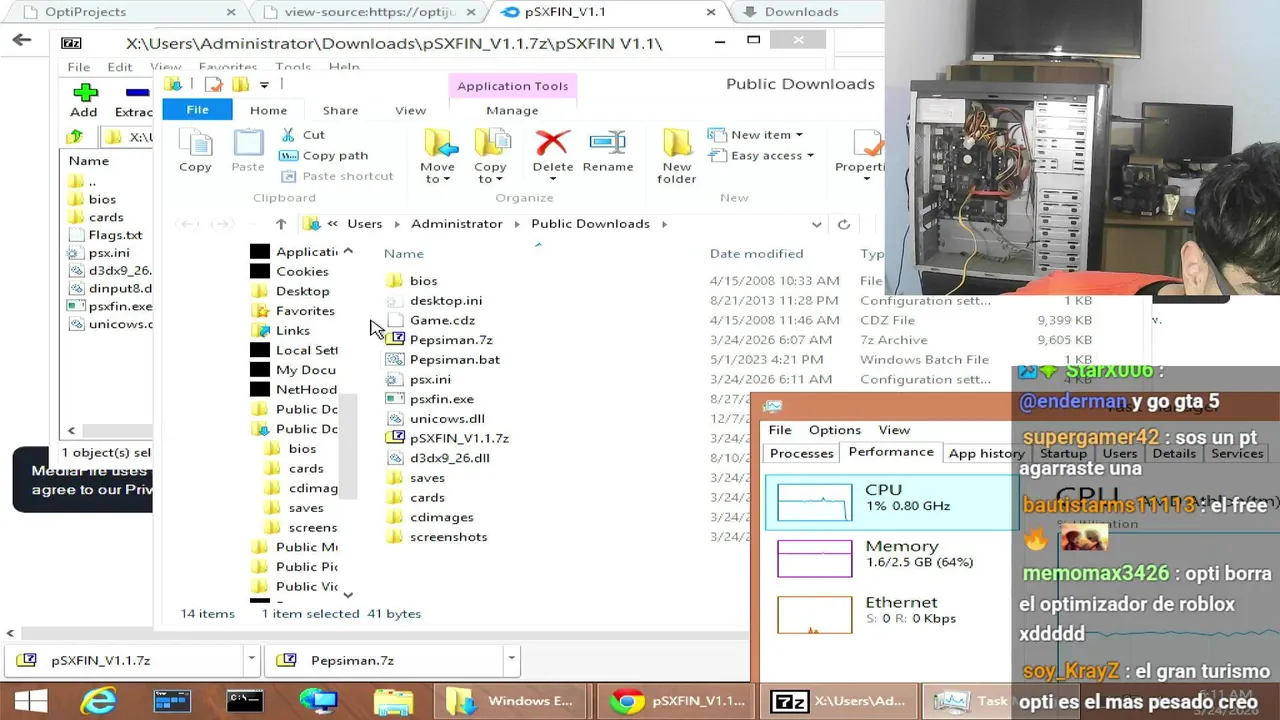Click the 7-Zip parent folder up icon
1280x720 pixels.
coord(75,136)
